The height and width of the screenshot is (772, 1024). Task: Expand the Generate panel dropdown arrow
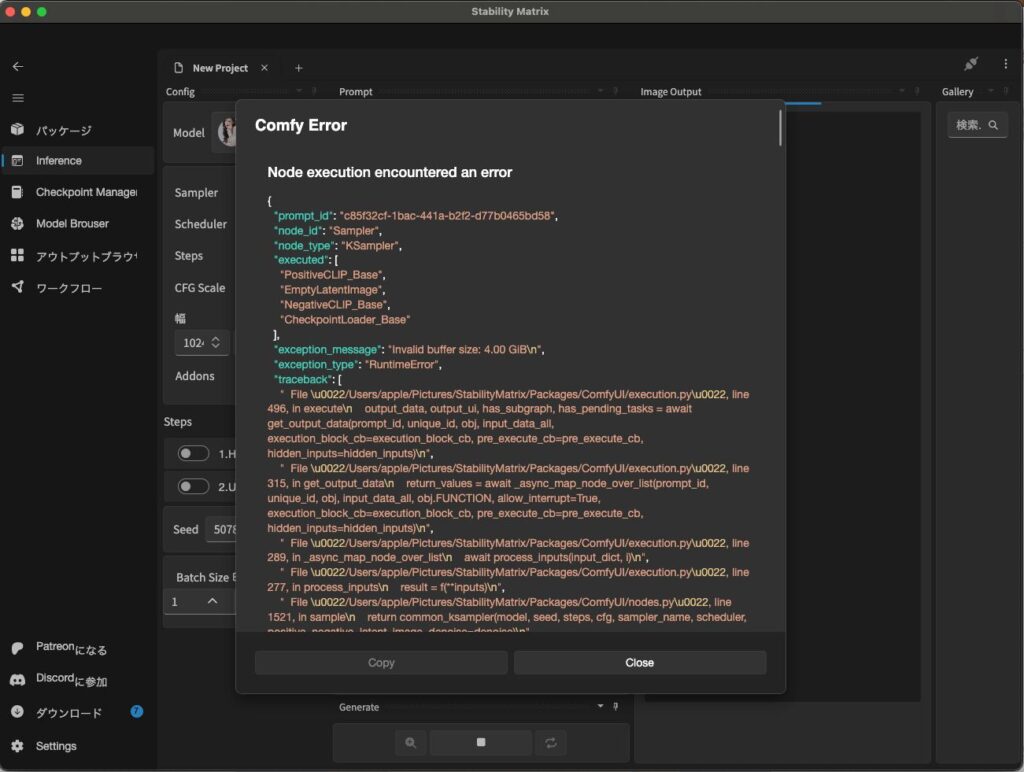coord(600,706)
